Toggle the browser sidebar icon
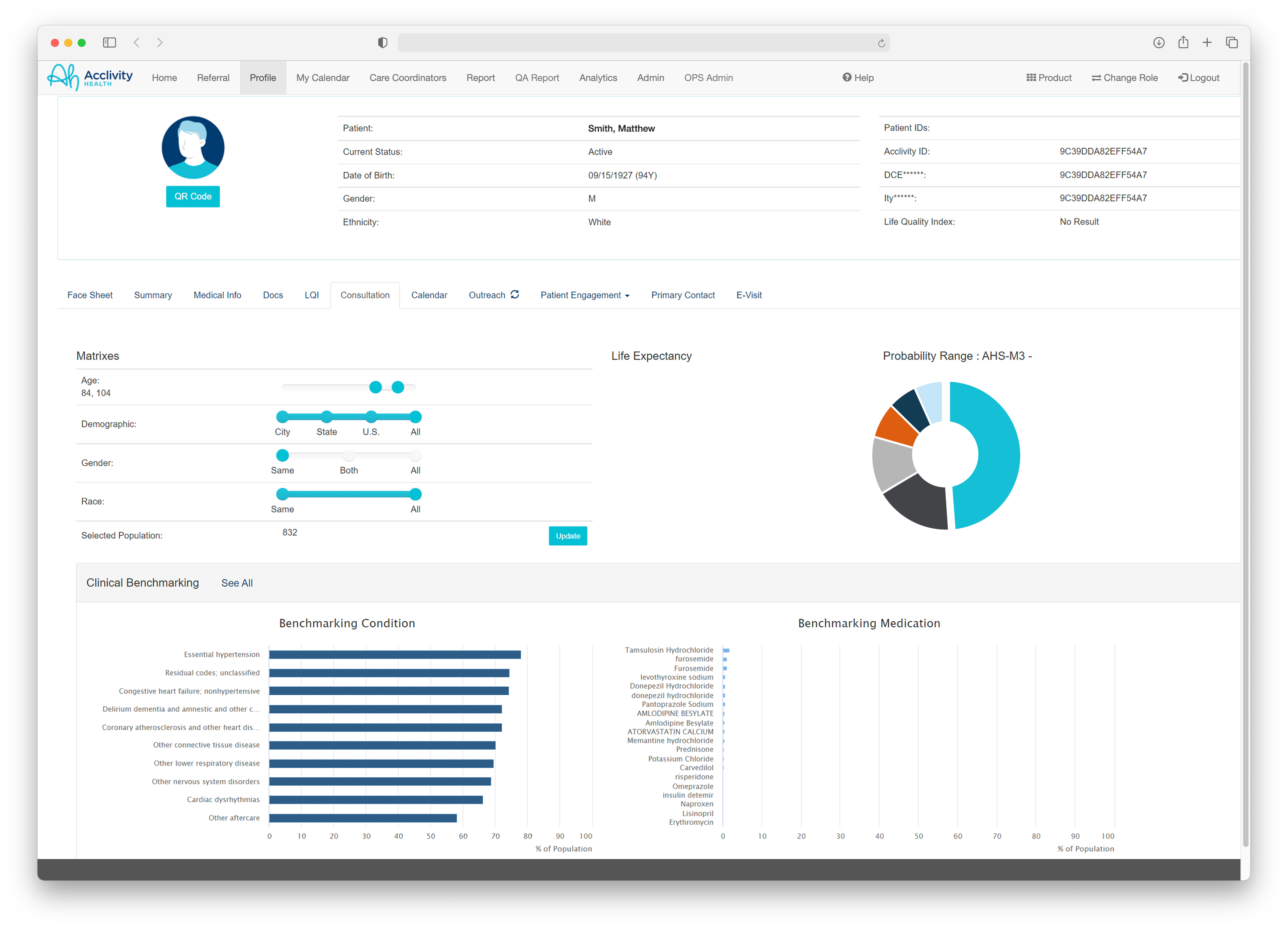 coord(109,43)
